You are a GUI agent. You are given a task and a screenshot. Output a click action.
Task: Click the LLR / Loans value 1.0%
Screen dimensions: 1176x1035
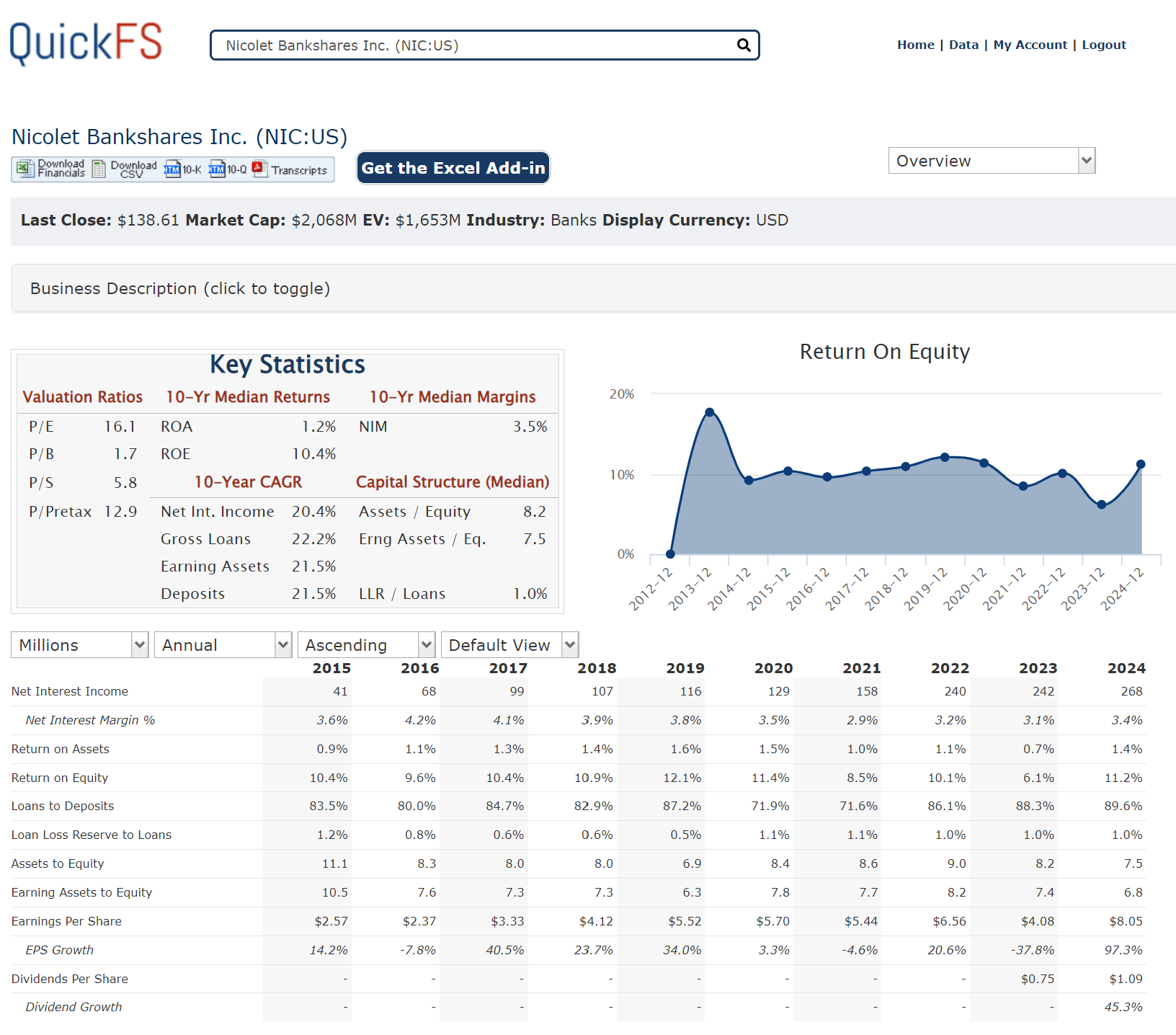(x=530, y=594)
